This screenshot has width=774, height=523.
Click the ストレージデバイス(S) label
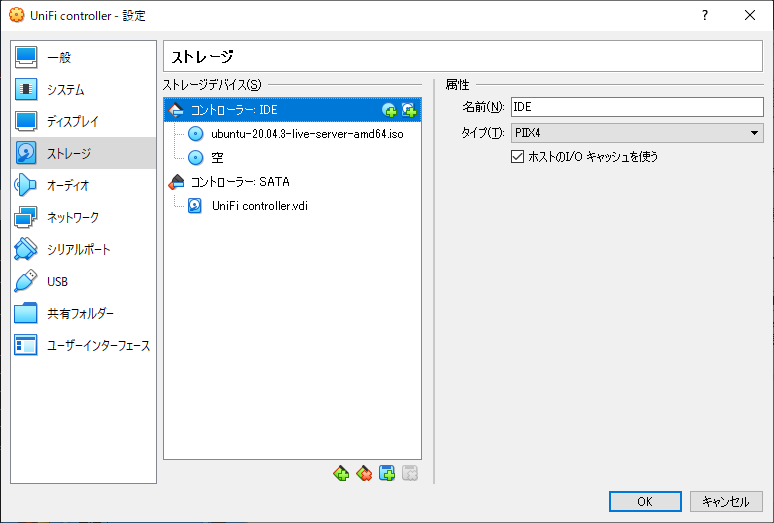(x=212, y=85)
